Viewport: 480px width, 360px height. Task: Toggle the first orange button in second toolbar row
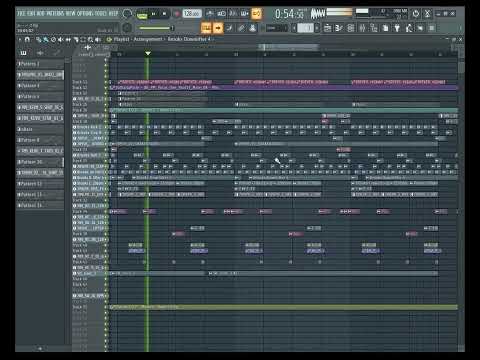206,28
